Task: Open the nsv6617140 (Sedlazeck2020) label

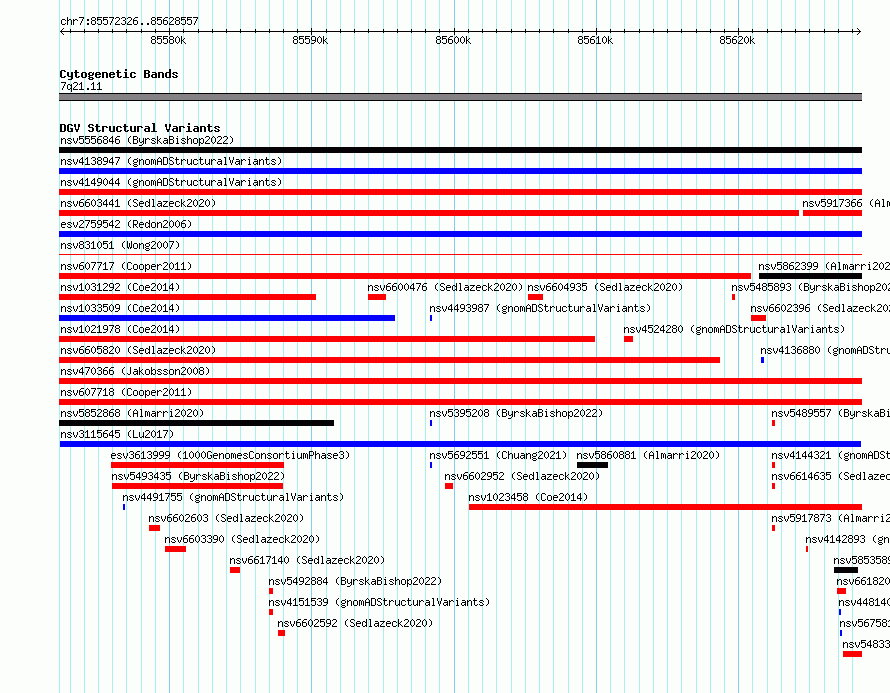Action: click(x=307, y=560)
